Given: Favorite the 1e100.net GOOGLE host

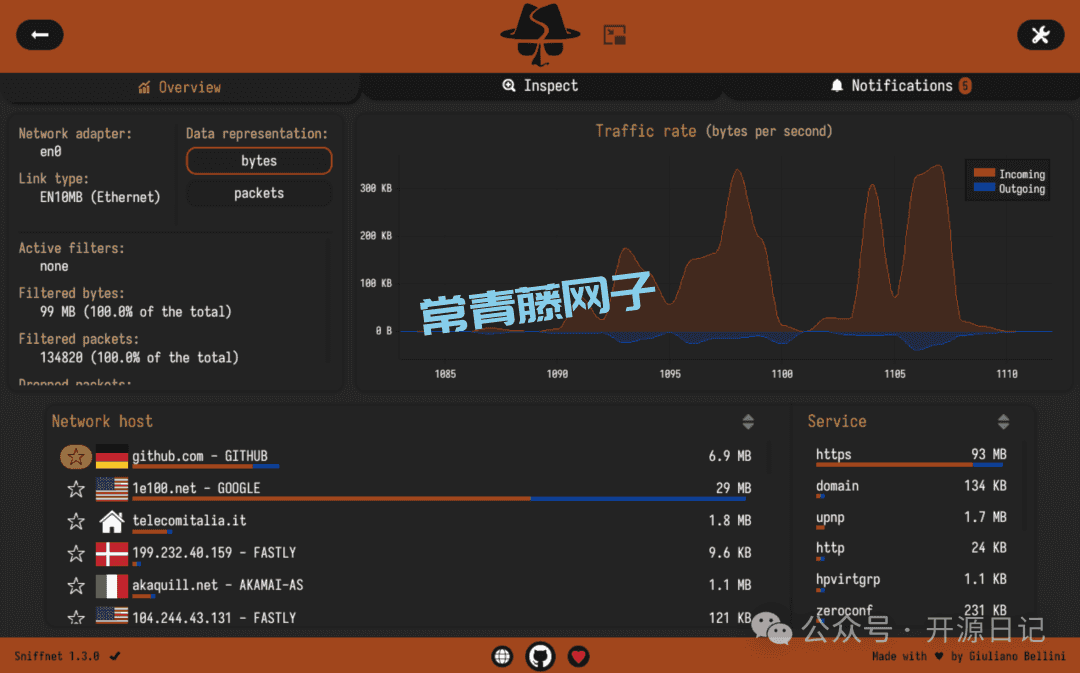Looking at the screenshot, I should (x=76, y=489).
